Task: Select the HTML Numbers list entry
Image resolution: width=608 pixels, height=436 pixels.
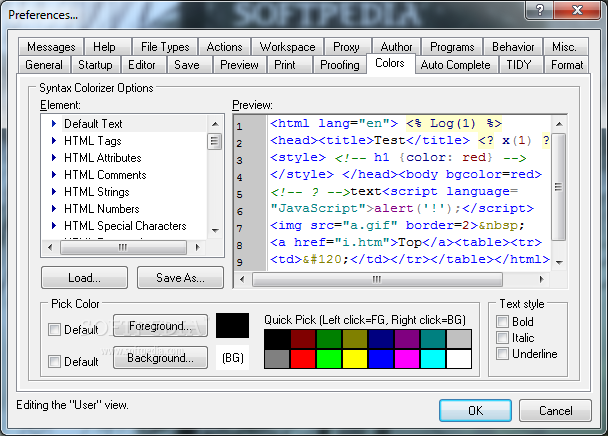Action: pyautogui.click(x=102, y=209)
